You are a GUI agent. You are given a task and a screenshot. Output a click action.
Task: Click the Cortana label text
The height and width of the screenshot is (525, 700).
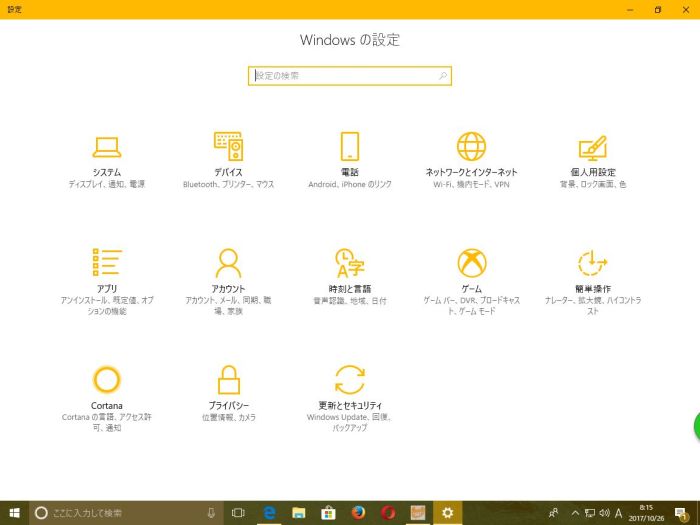pyautogui.click(x=107, y=406)
